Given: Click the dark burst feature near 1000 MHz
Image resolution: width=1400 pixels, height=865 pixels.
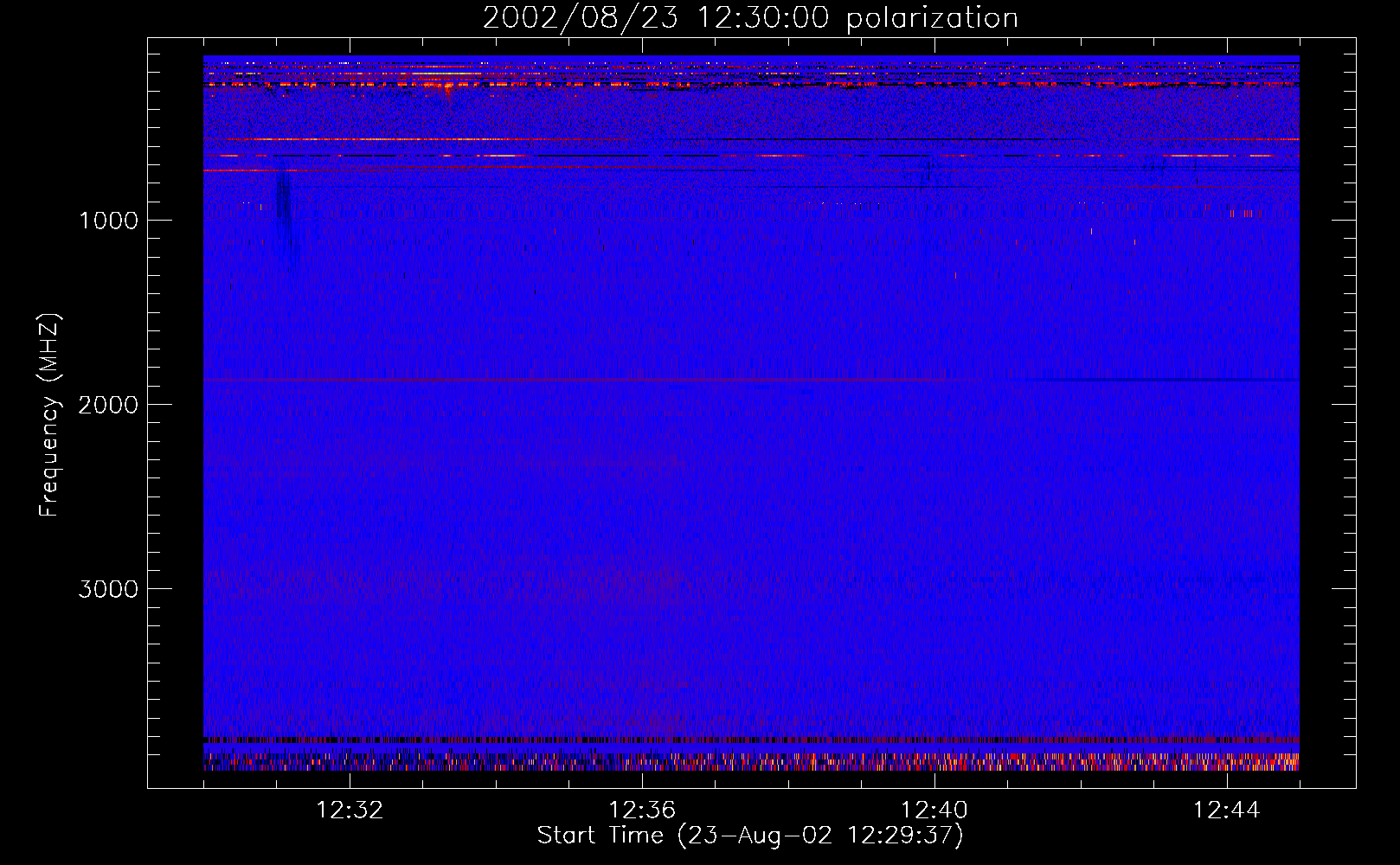Looking at the screenshot, I should (283, 208).
